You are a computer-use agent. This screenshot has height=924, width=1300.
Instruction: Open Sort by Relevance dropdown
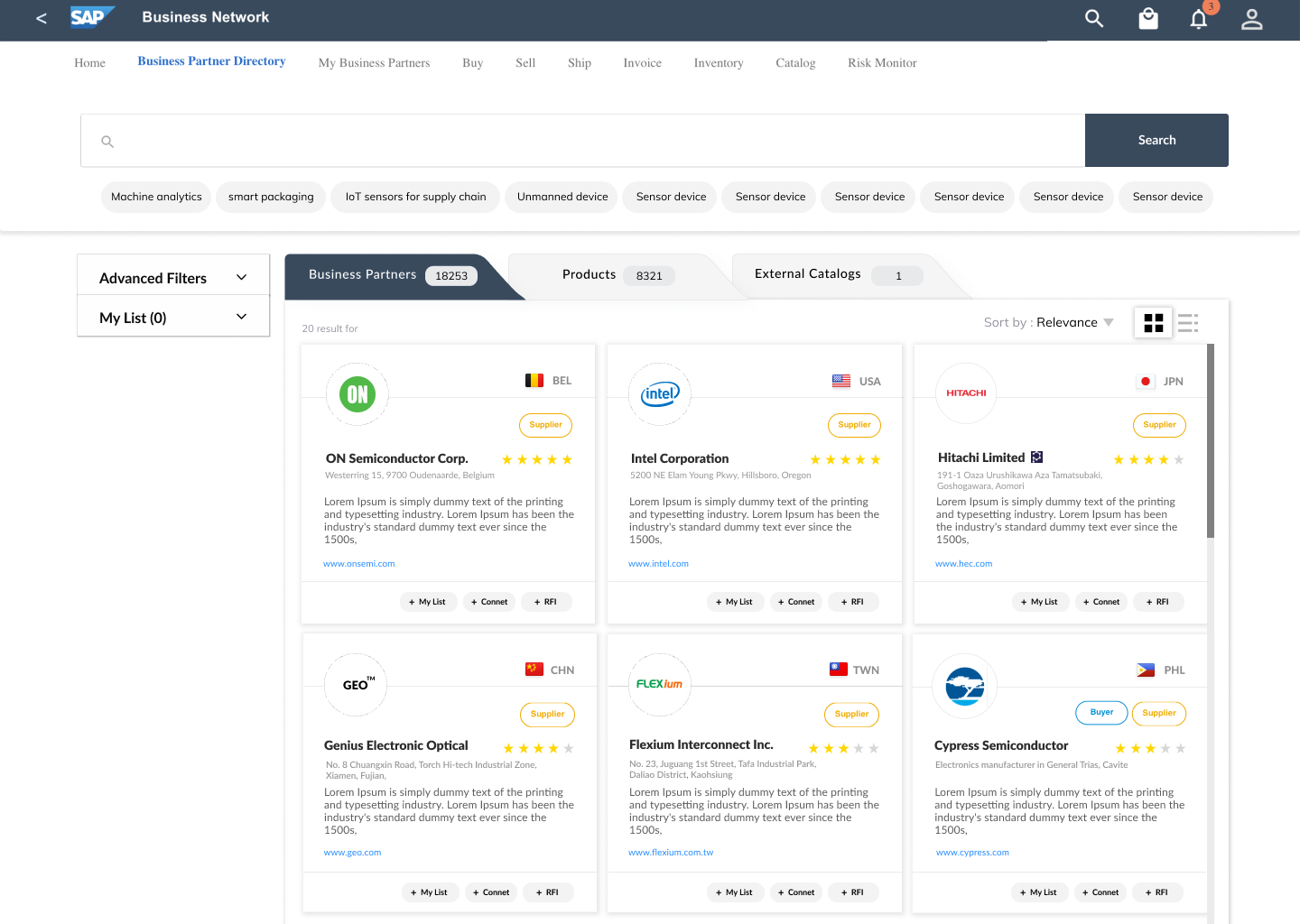tap(1049, 323)
